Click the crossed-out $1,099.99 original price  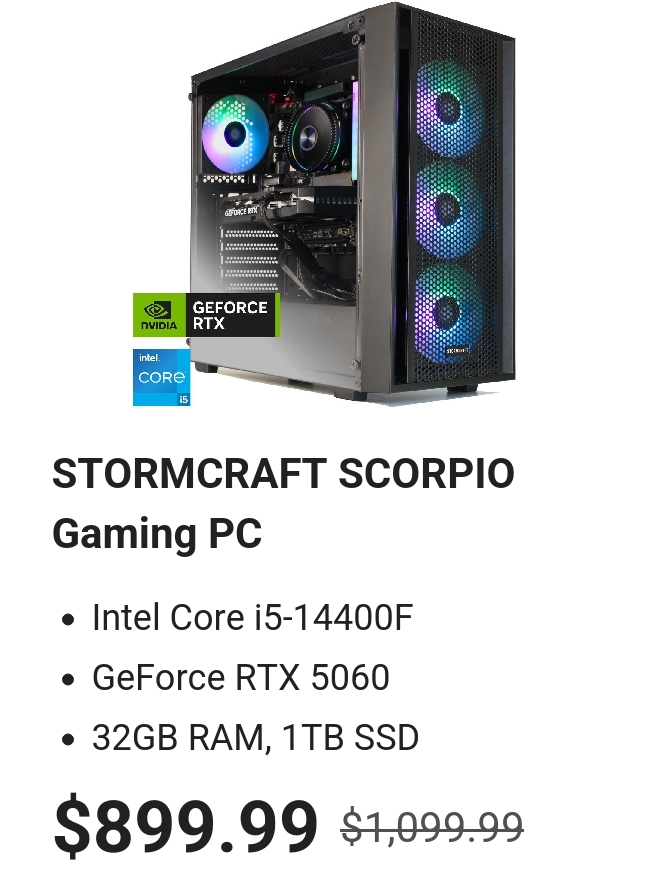(432, 827)
